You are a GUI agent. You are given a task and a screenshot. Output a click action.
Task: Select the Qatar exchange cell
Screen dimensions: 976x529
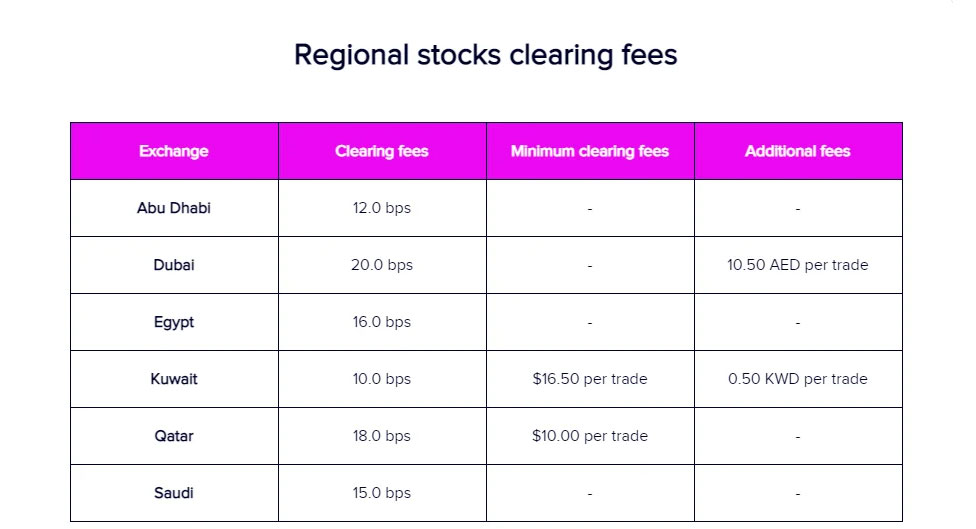[x=174, y=436]
